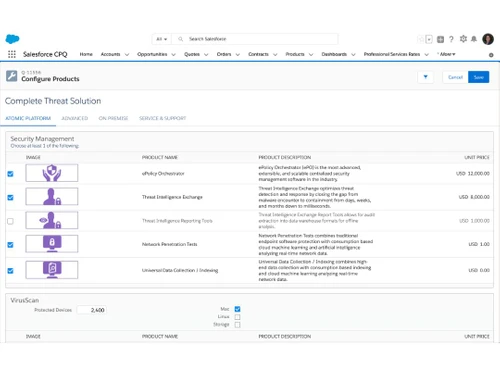Click the USD 12,000.00 unit price
The width and height of the screenshot is (500, 375).
click(473, 173)
